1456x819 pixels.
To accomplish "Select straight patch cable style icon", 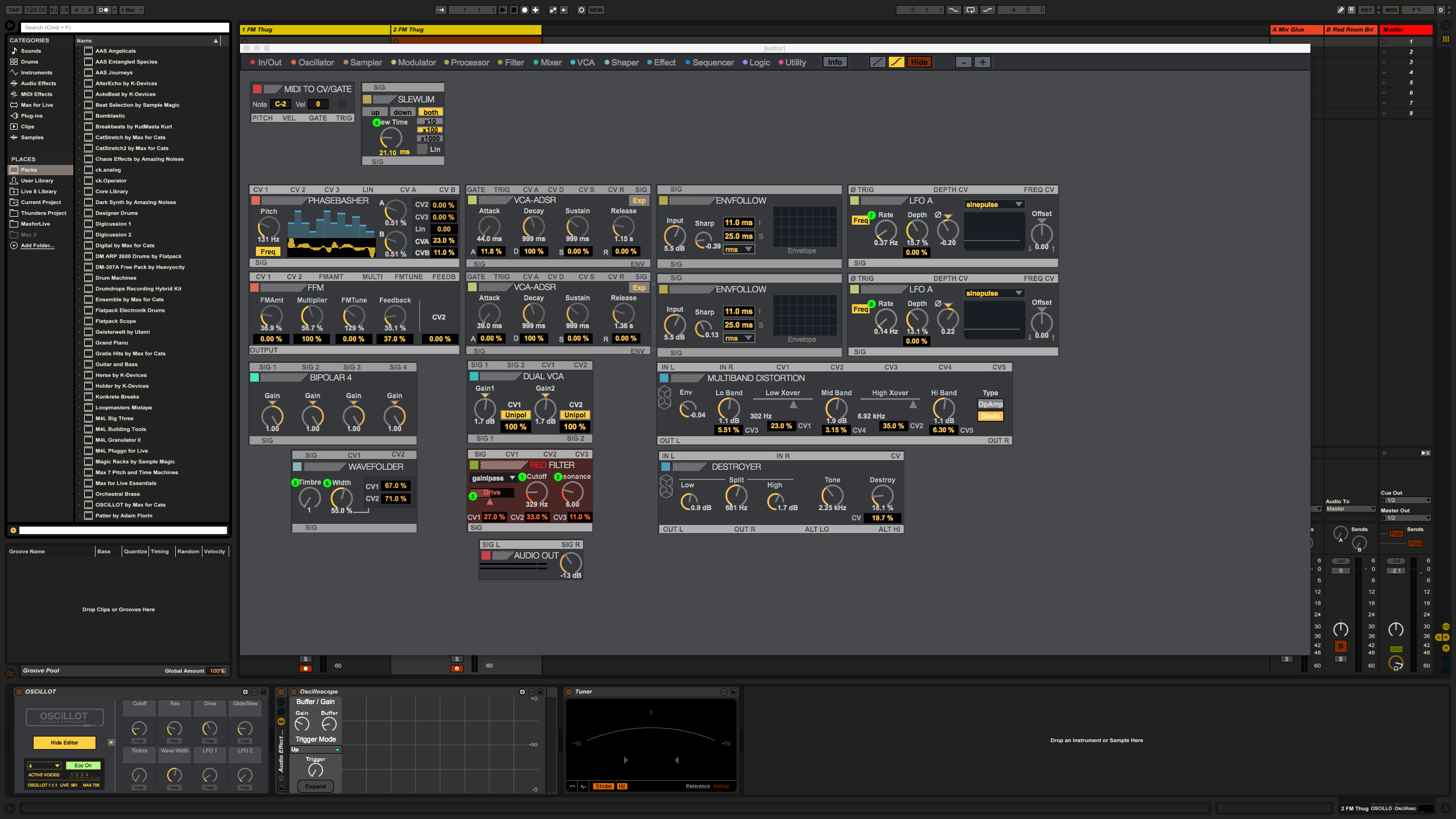I will (878, 62).
